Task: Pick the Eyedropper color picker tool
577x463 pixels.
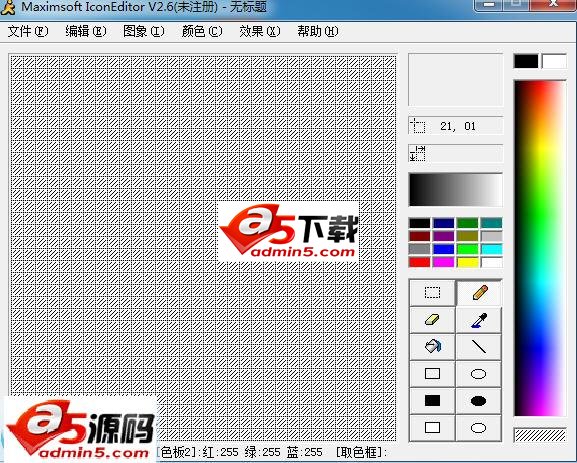Action: coord(478,319)
